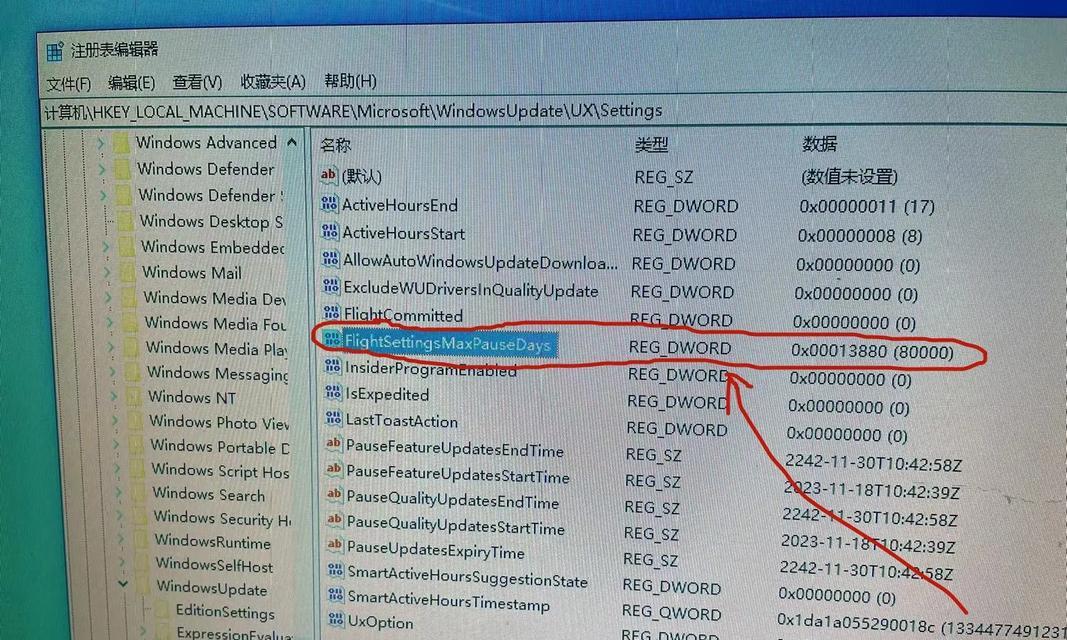Click the Windows Mail folder icon
Viewport: 1067px width, 640px height.
coord(128,272)
